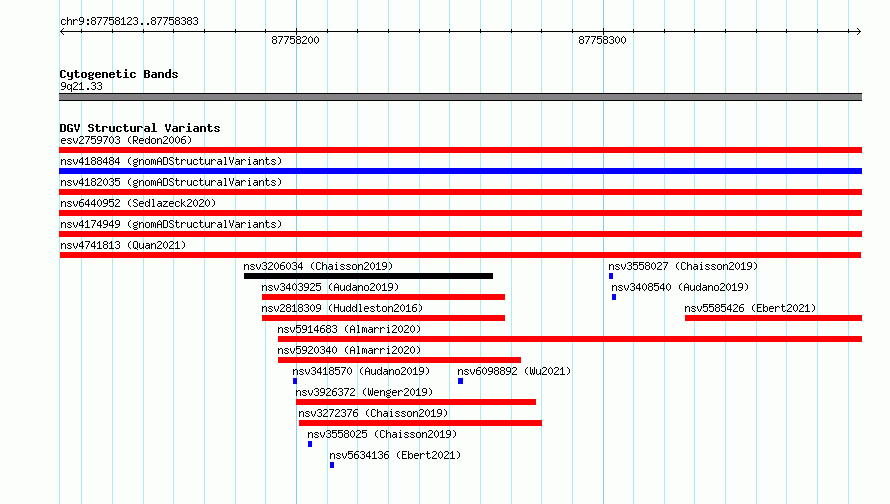Open variant nsv4182035 gnomAD label
Image resolution: width=890 pixels, height=504 pixels.
tap(171, 182)
